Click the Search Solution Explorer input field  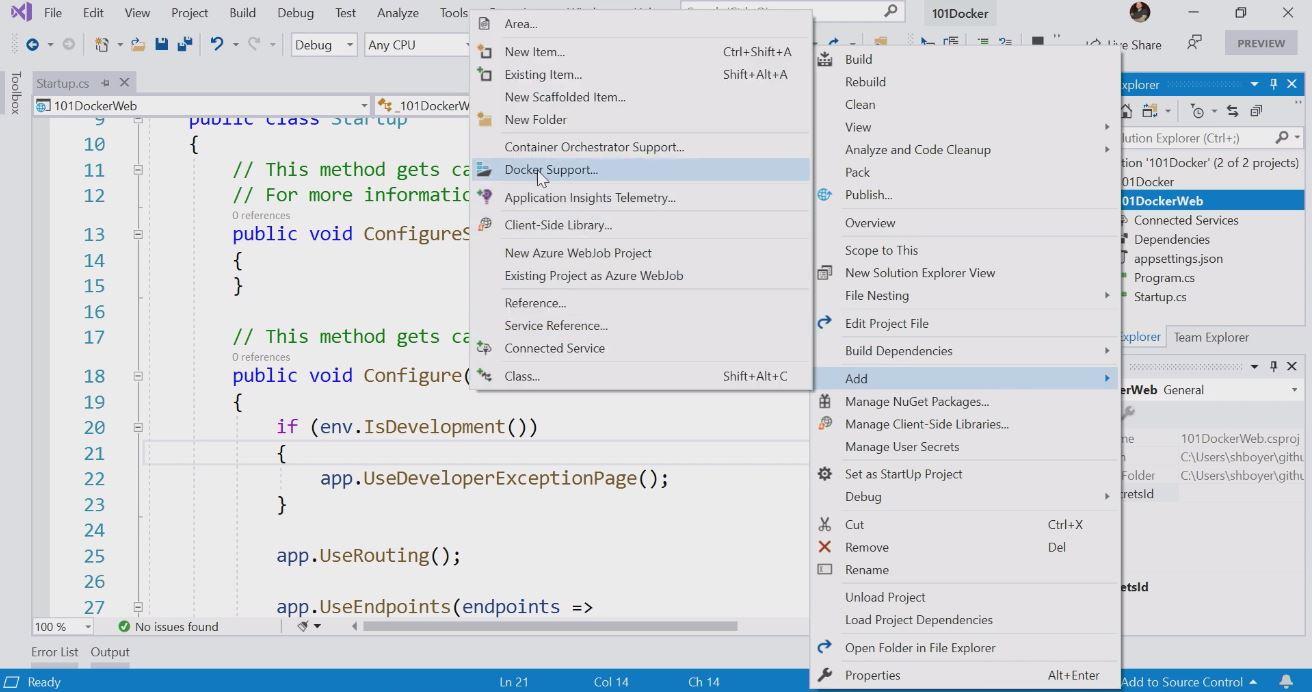pos(1190,137)
